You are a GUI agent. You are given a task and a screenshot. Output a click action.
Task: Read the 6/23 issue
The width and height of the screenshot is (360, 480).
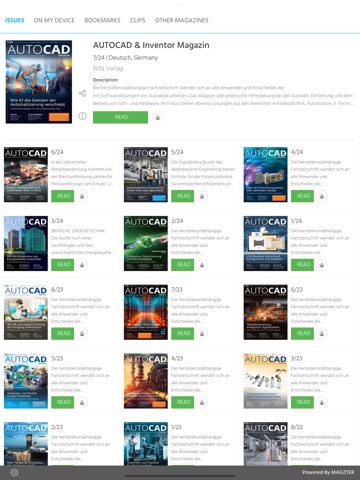coord(302,333)
